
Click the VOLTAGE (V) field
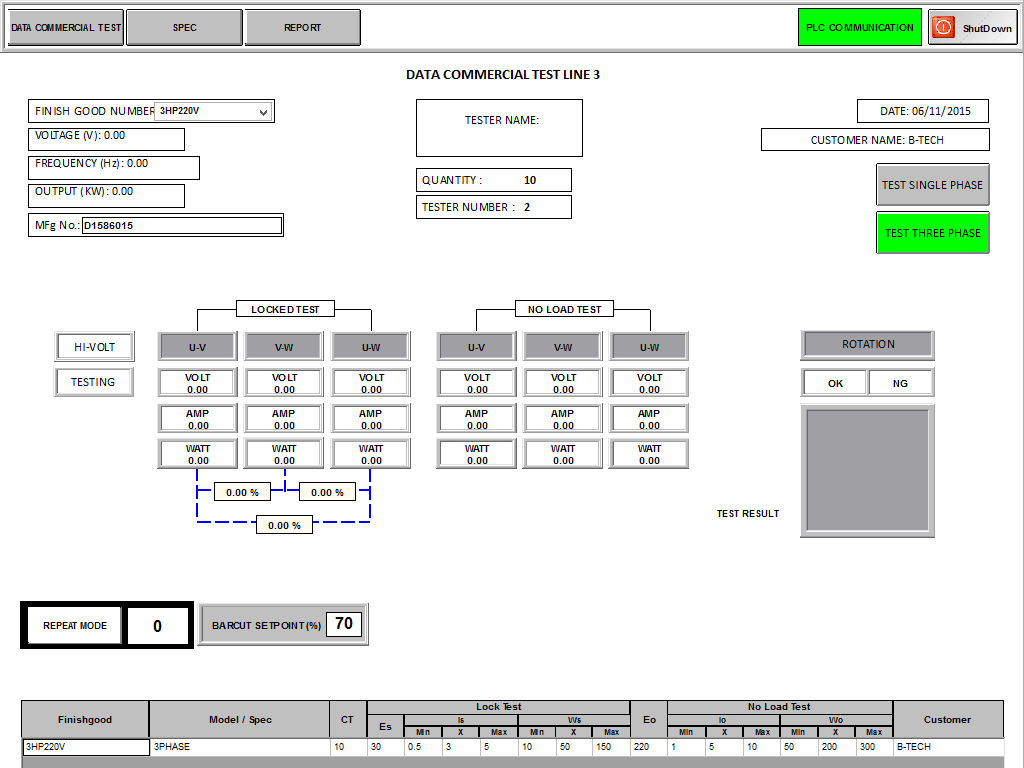106,138
